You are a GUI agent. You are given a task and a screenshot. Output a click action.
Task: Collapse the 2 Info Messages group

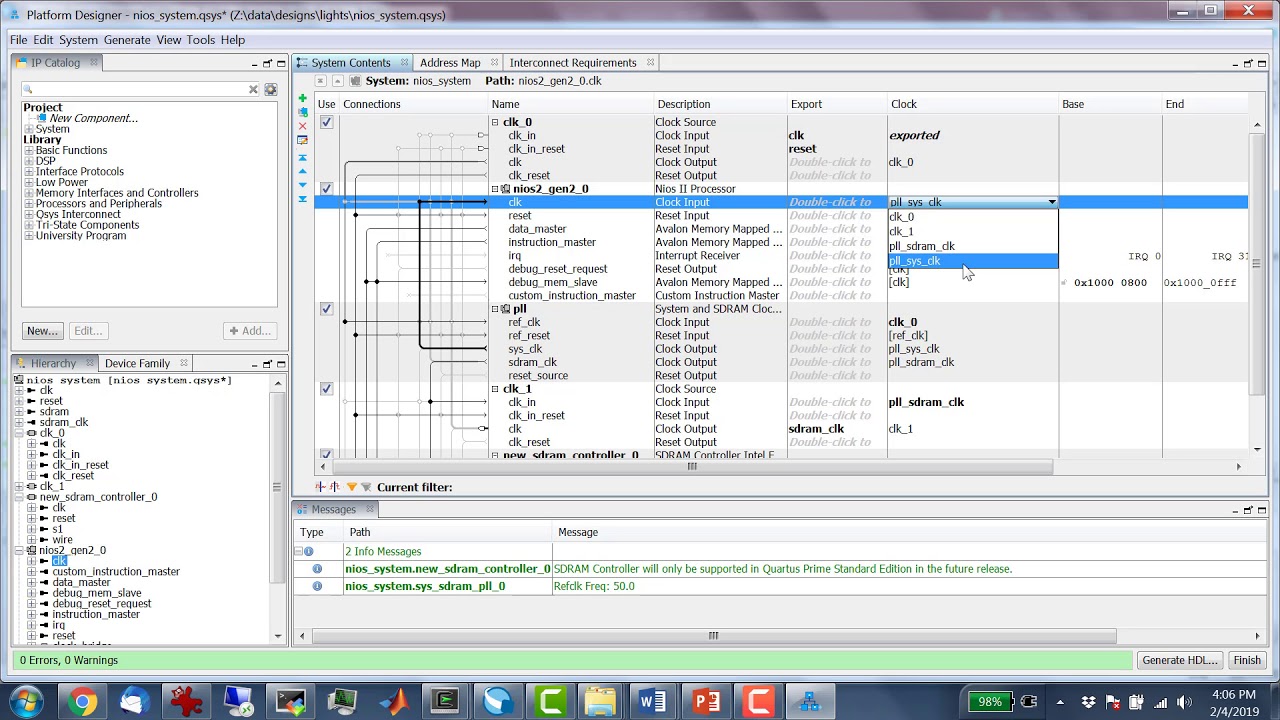click(298, 551)
